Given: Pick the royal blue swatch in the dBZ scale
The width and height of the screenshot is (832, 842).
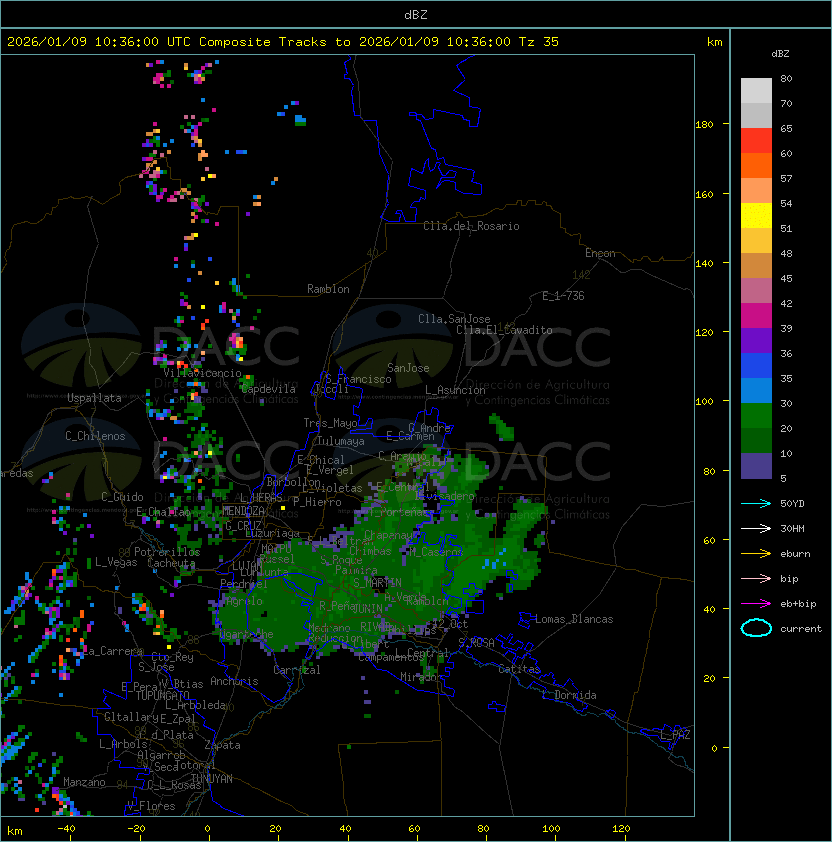Looking at the screenshot, I should point(756,366).
